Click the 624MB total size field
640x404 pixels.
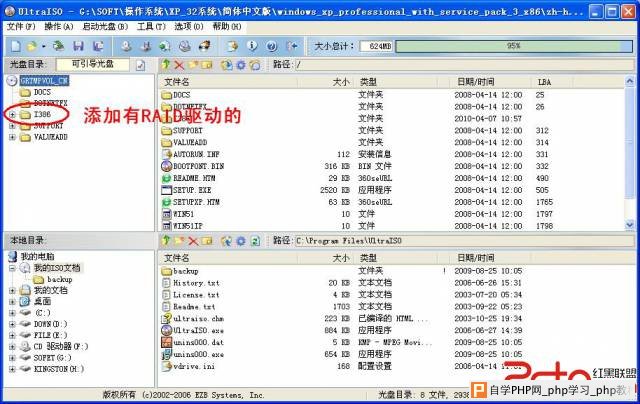pos(376,46)
